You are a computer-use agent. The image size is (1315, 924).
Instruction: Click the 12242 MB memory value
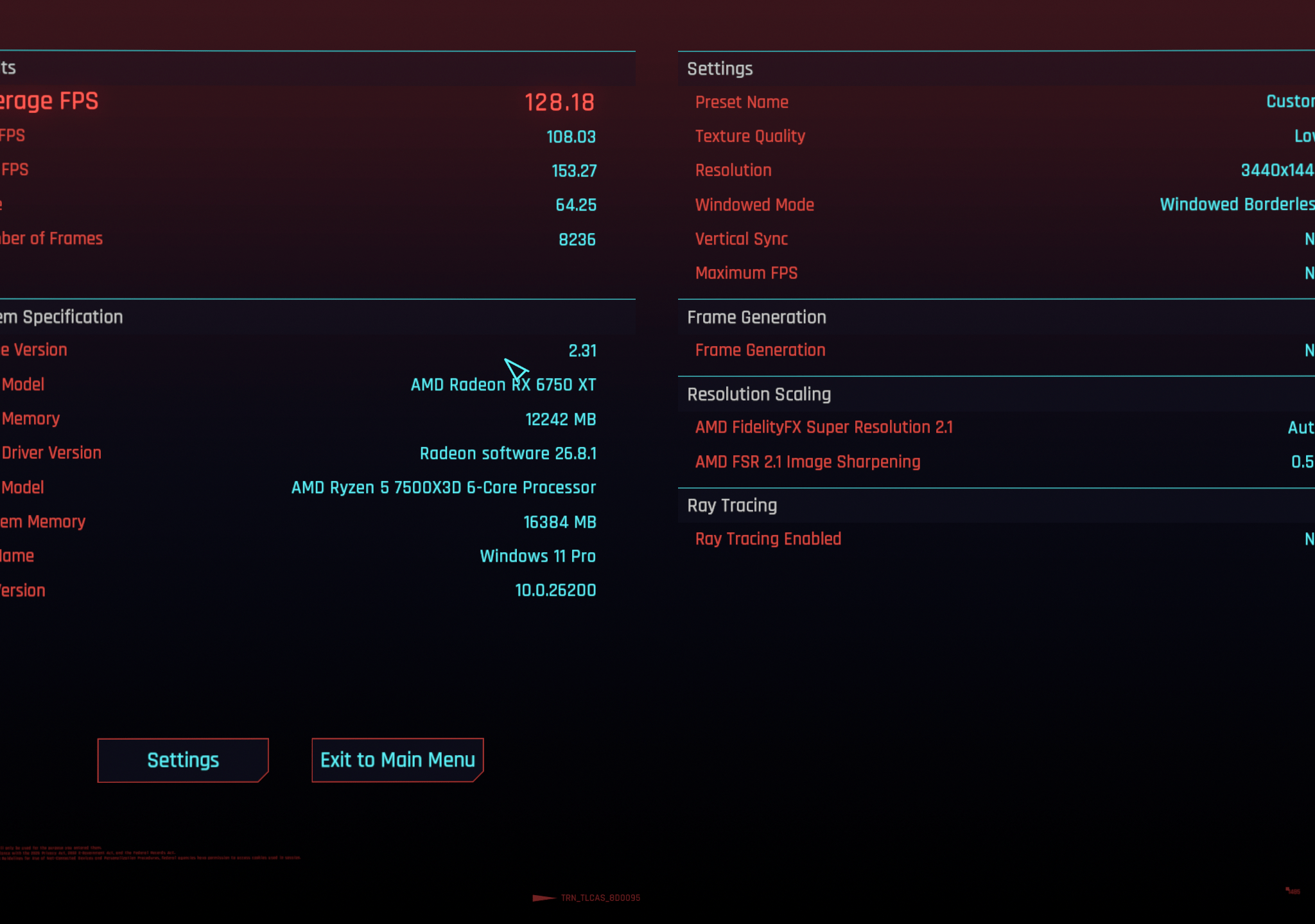tap(561, 419)
